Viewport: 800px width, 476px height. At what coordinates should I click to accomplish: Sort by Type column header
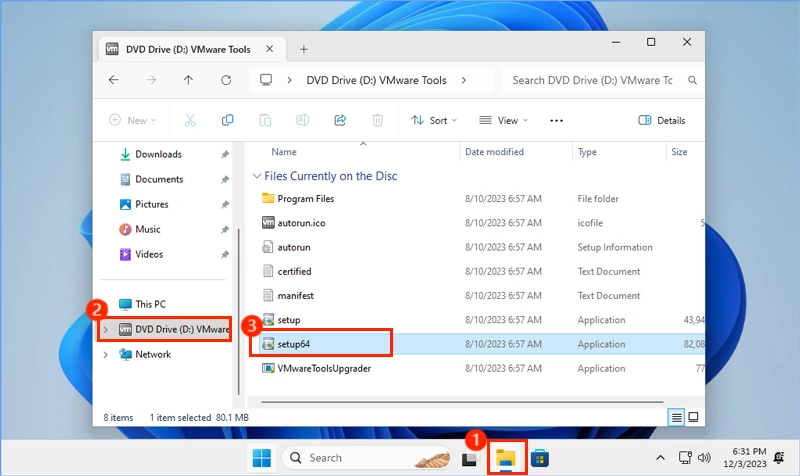pyautogui.click(x=587, y=152)
